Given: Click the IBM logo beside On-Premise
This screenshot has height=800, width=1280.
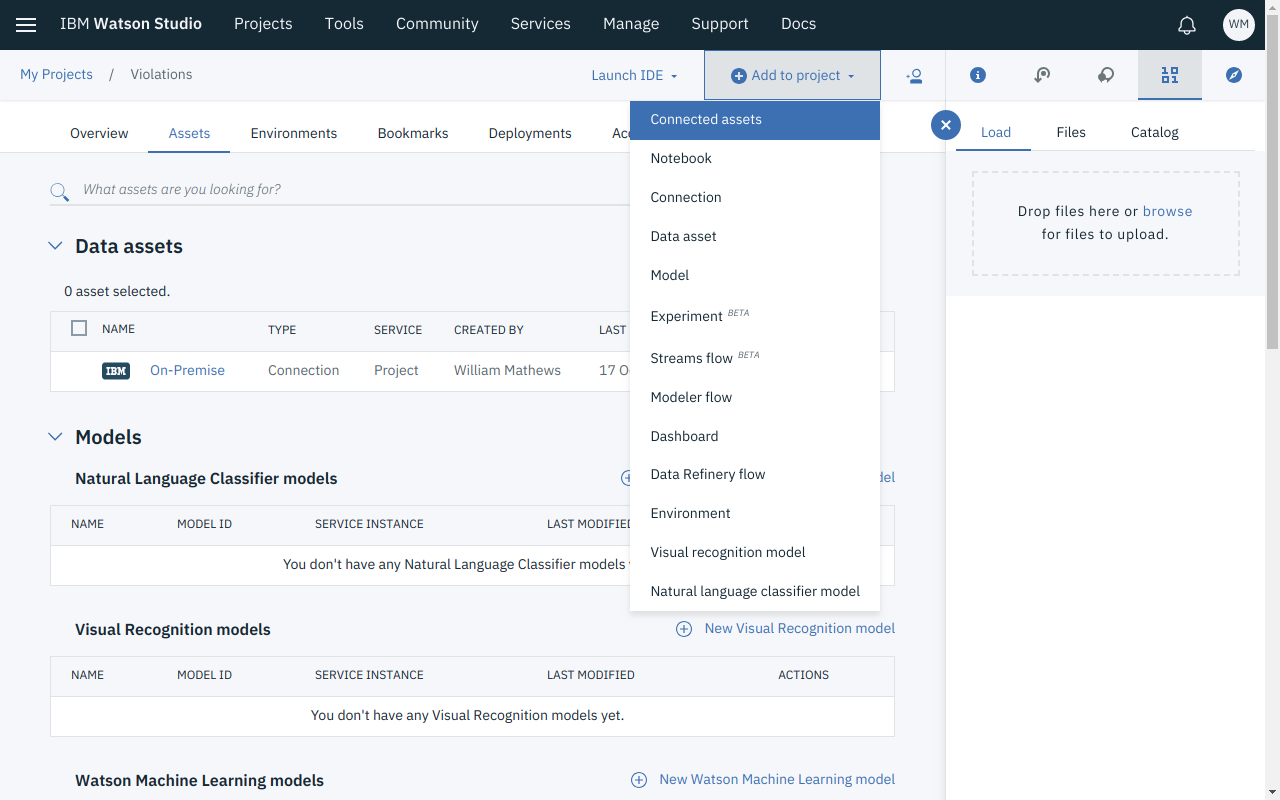Looking at the screenshot, I should (x=116, y=371).
